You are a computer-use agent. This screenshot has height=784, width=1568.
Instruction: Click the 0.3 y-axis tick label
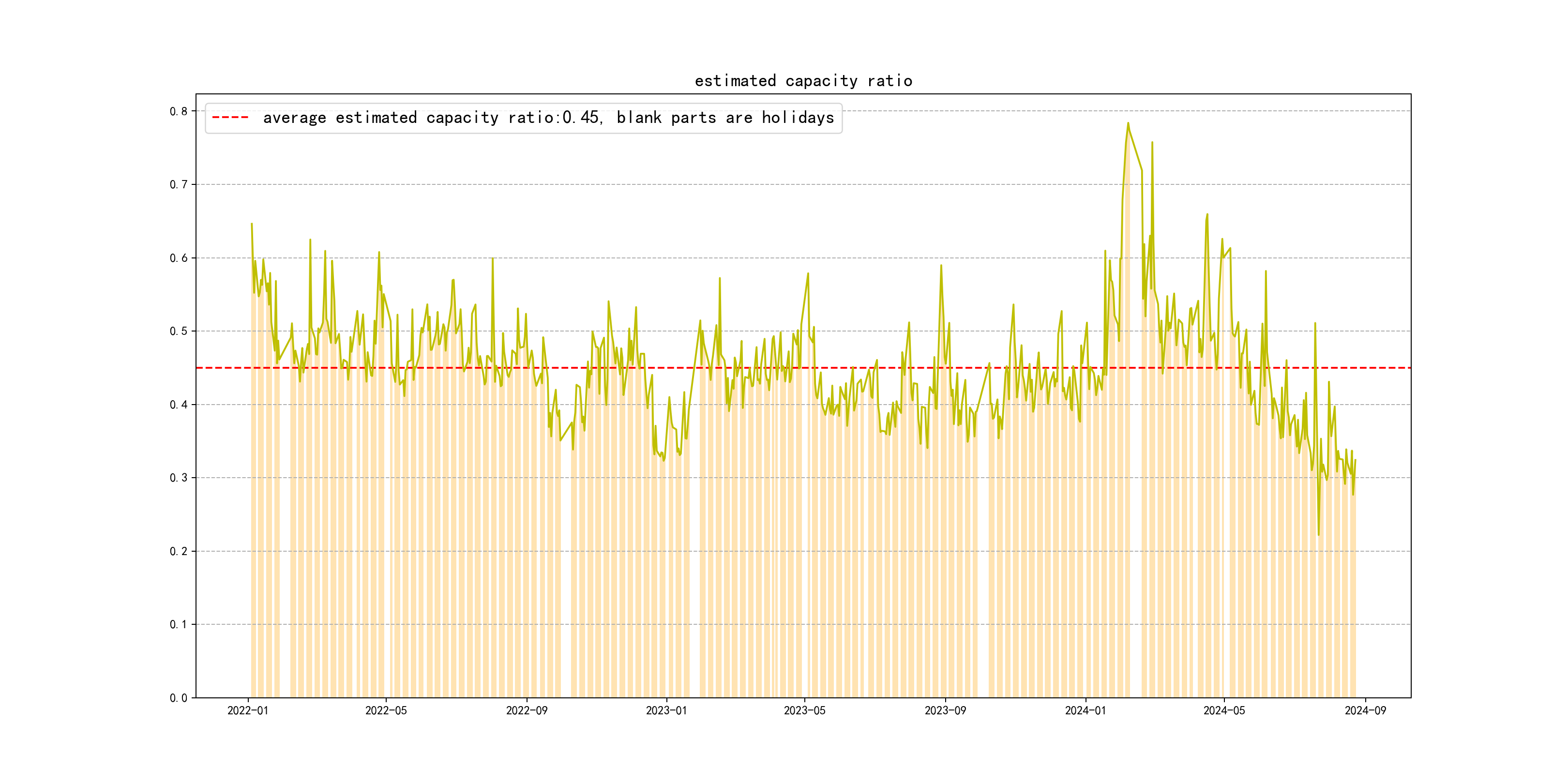(x=179, y=478)
